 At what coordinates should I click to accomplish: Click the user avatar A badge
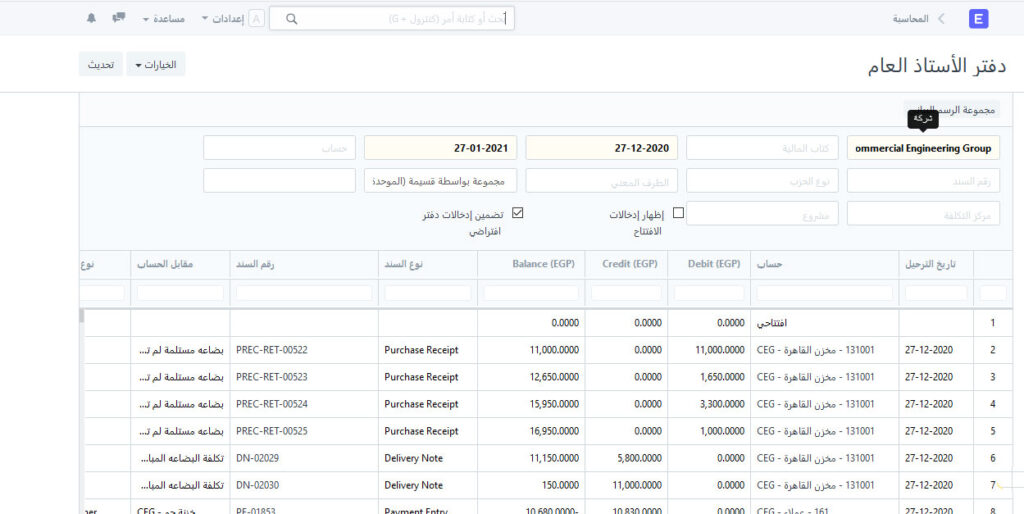(257, 19)
